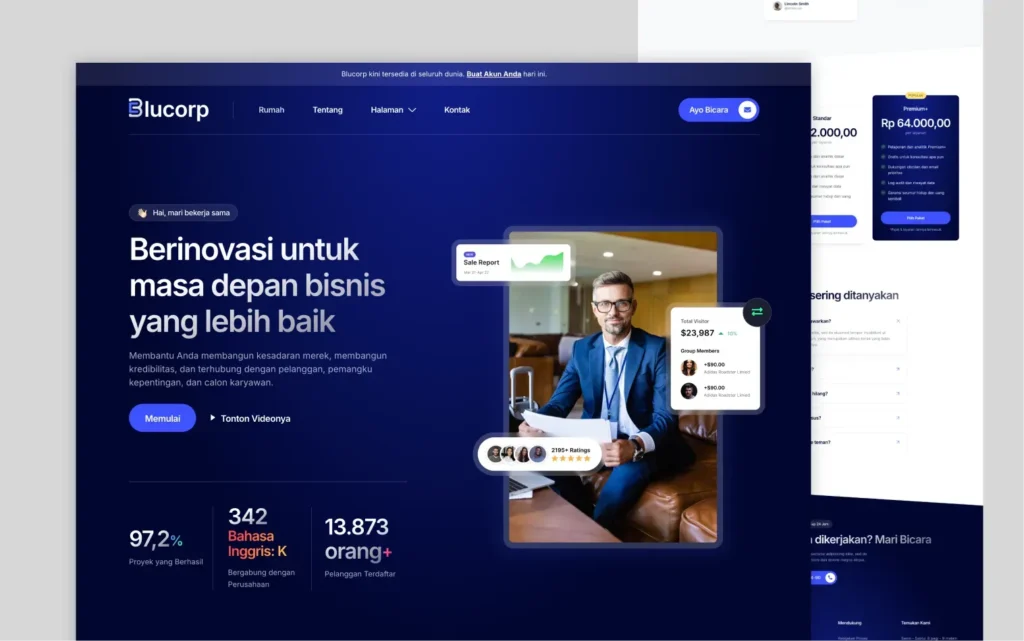Click the five-star rating icons

[570, 459]
